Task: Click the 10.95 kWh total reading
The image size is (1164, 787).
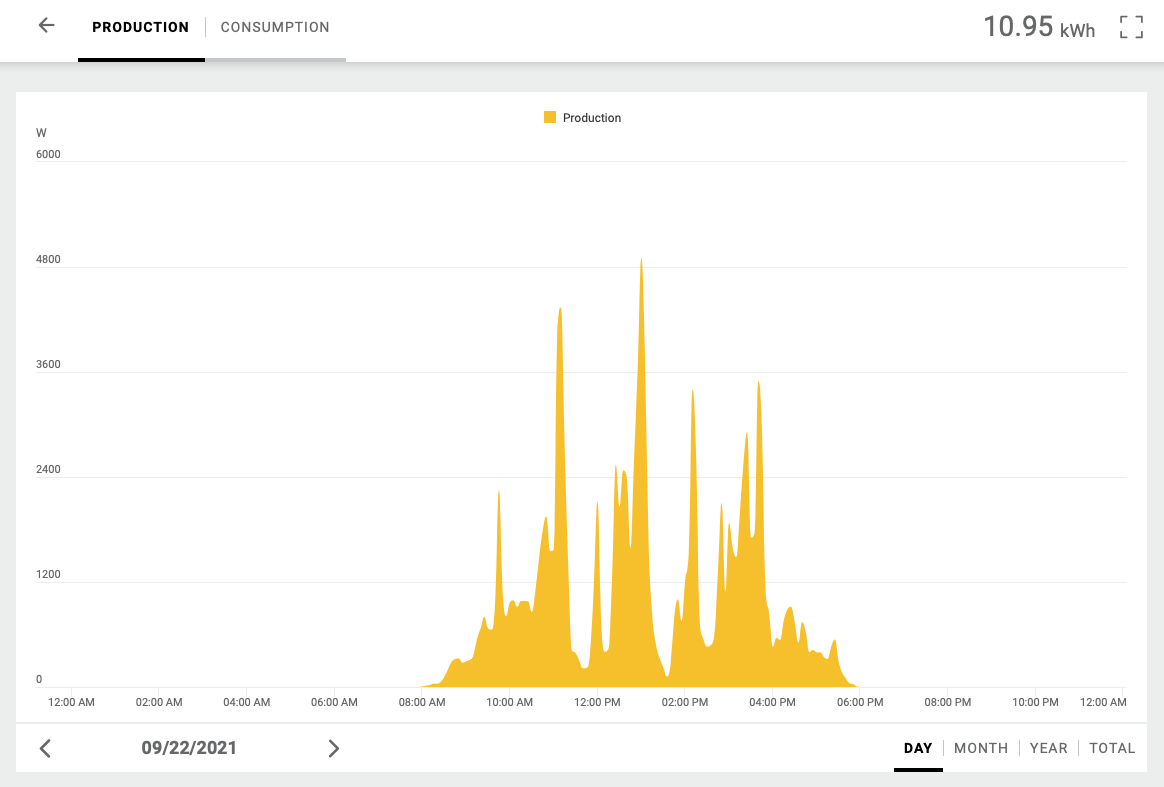Action: 1038,27
